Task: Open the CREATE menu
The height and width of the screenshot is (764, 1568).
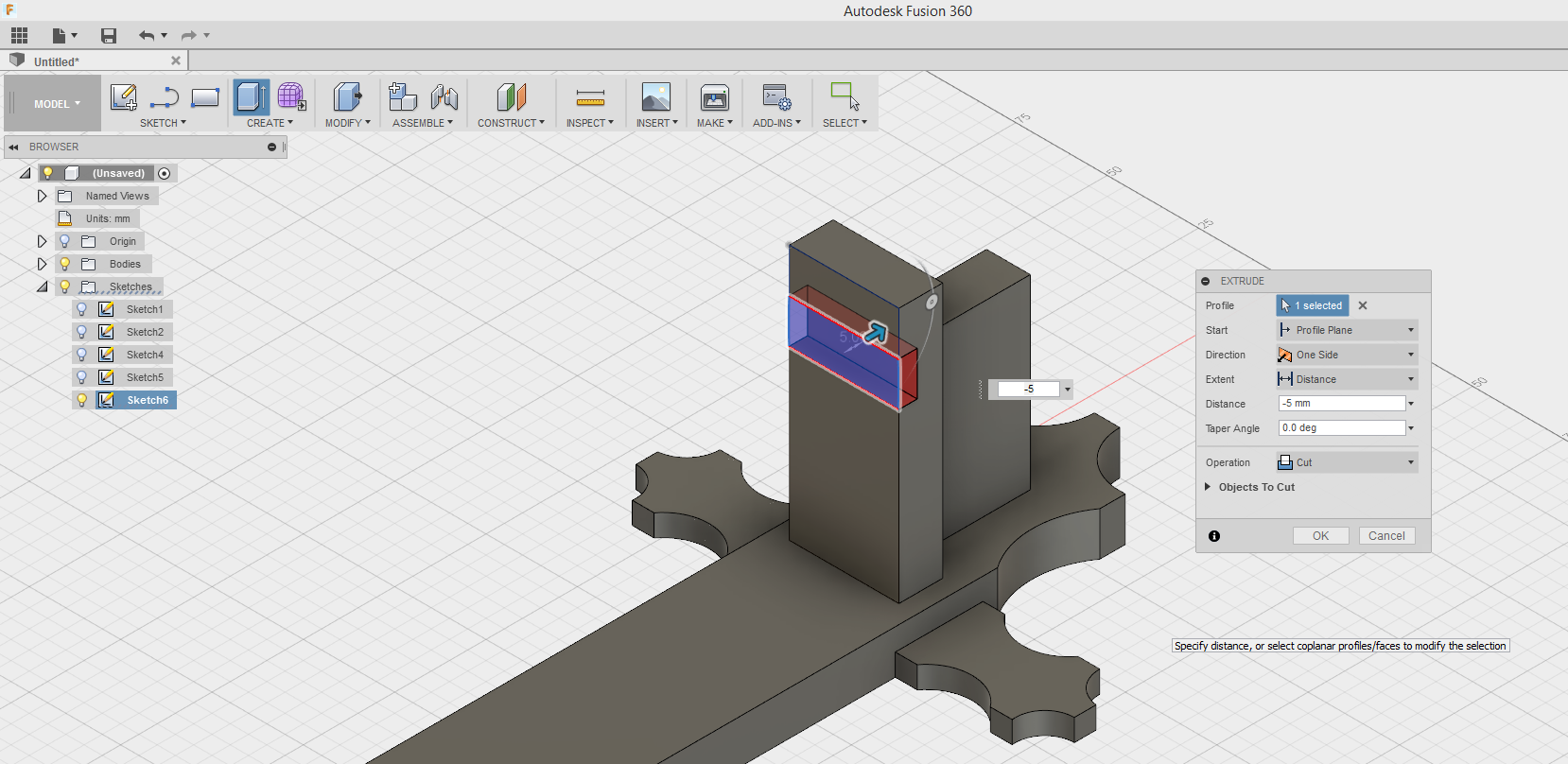Action: pos(270,123)
